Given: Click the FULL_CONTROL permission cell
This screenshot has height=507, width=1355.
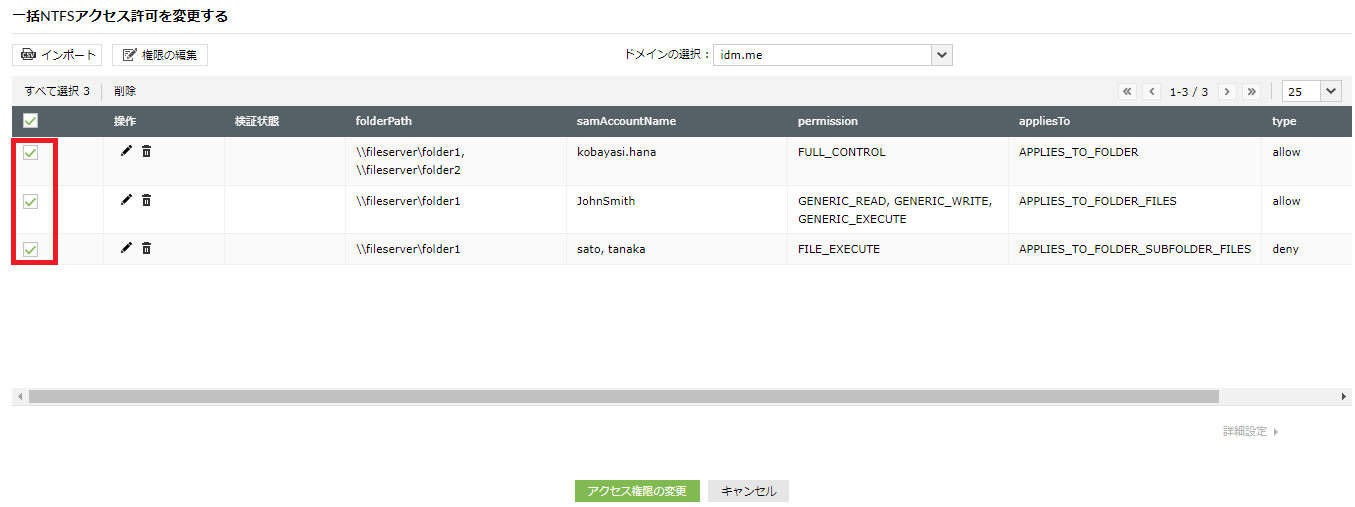Looking at the screenshot, I should click(842, 153).
